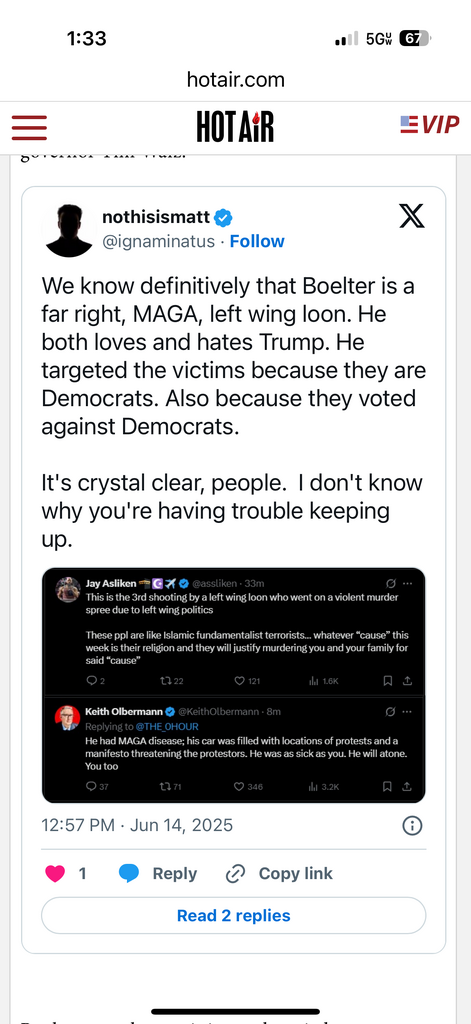Like the tweet with the heart icon
The width and height of the screenshot is (471, 1024).
(x=56, y=874)
